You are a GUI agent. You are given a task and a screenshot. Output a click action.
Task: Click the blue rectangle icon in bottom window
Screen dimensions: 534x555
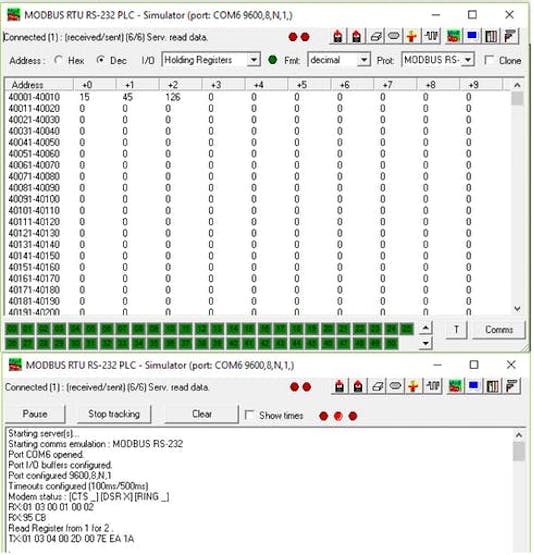coord(473,386)
